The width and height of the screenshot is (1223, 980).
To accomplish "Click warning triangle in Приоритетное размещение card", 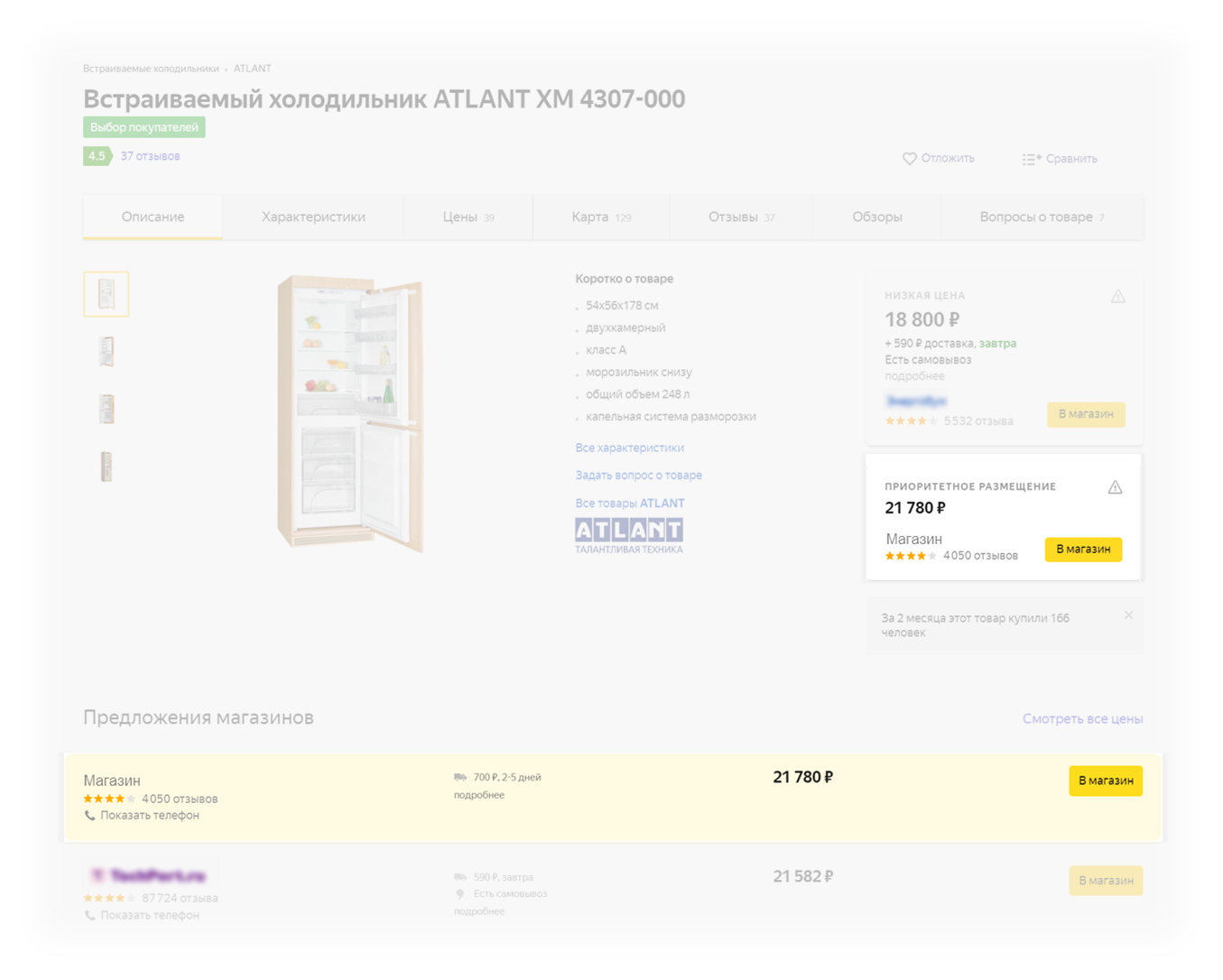I will (1115, 487).
